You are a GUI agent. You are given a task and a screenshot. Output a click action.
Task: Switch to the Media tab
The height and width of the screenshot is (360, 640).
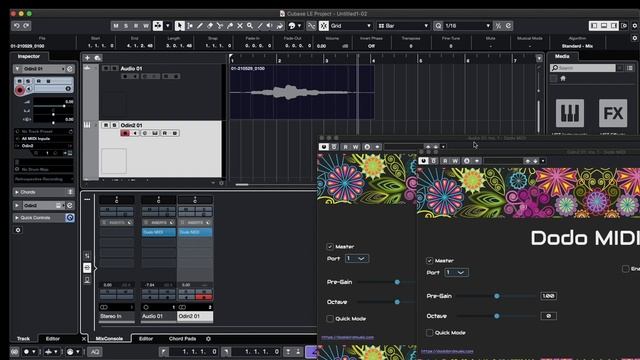pyautogui.click(x=562, y=56)
